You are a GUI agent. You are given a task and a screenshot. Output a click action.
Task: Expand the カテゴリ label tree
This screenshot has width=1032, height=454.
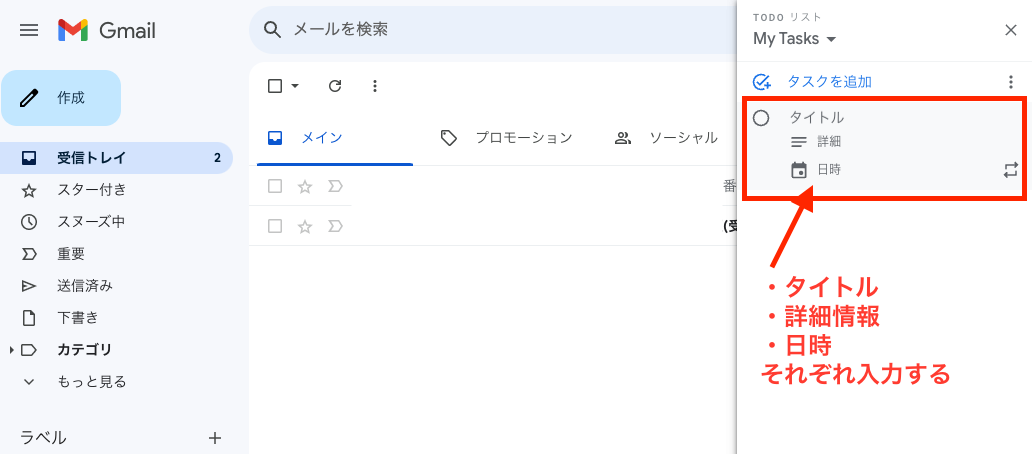pos(12,349)
